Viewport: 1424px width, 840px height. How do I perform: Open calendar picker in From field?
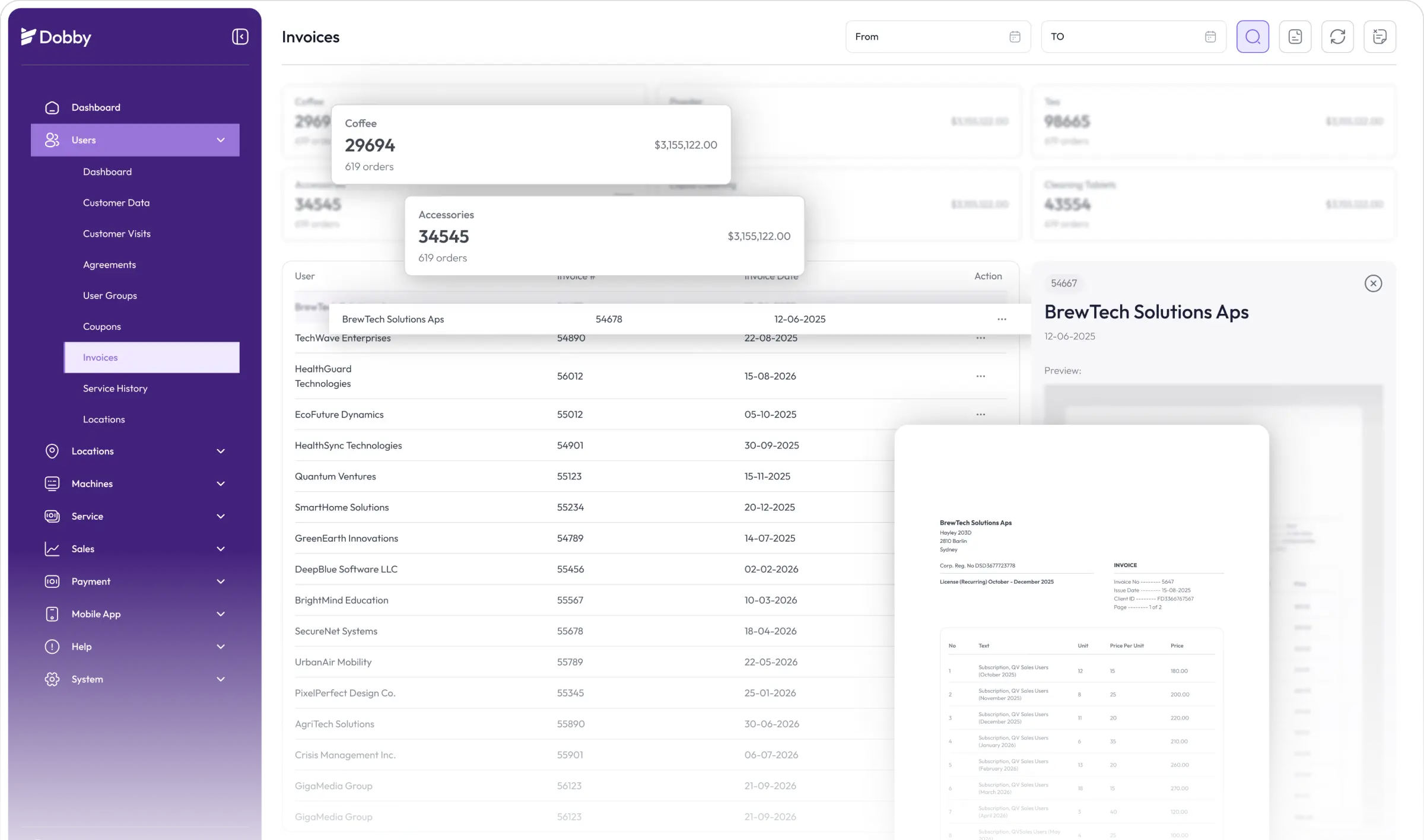click(x=1015, y=37)
